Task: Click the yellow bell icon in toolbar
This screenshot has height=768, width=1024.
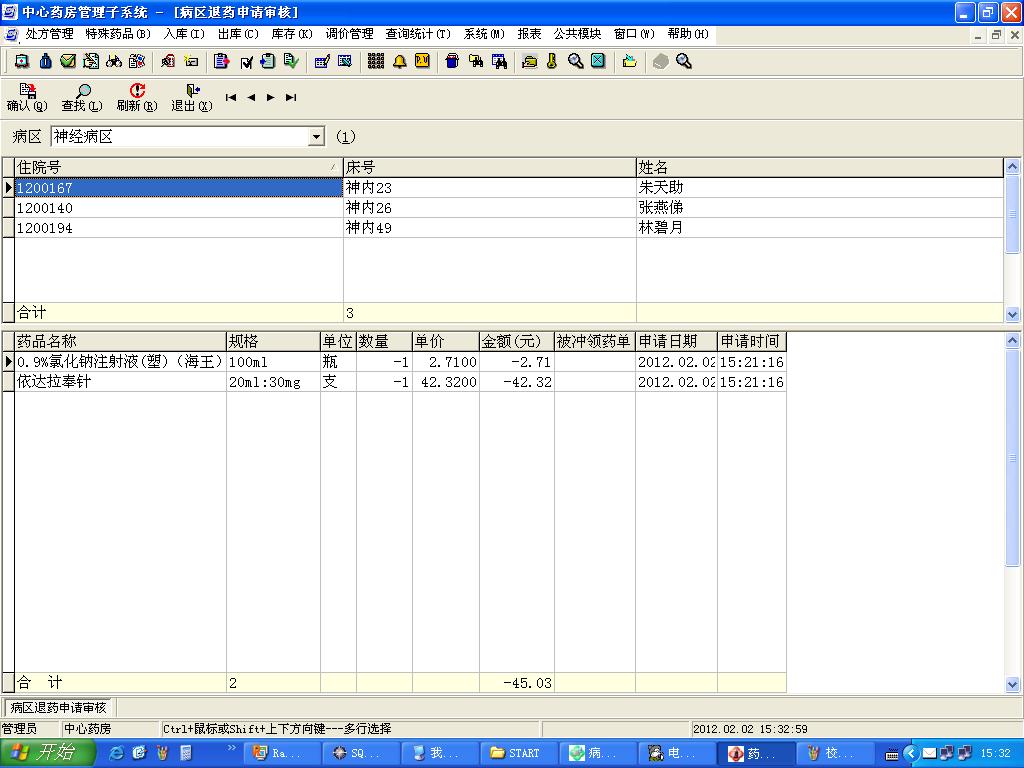Action: point(399,61)
